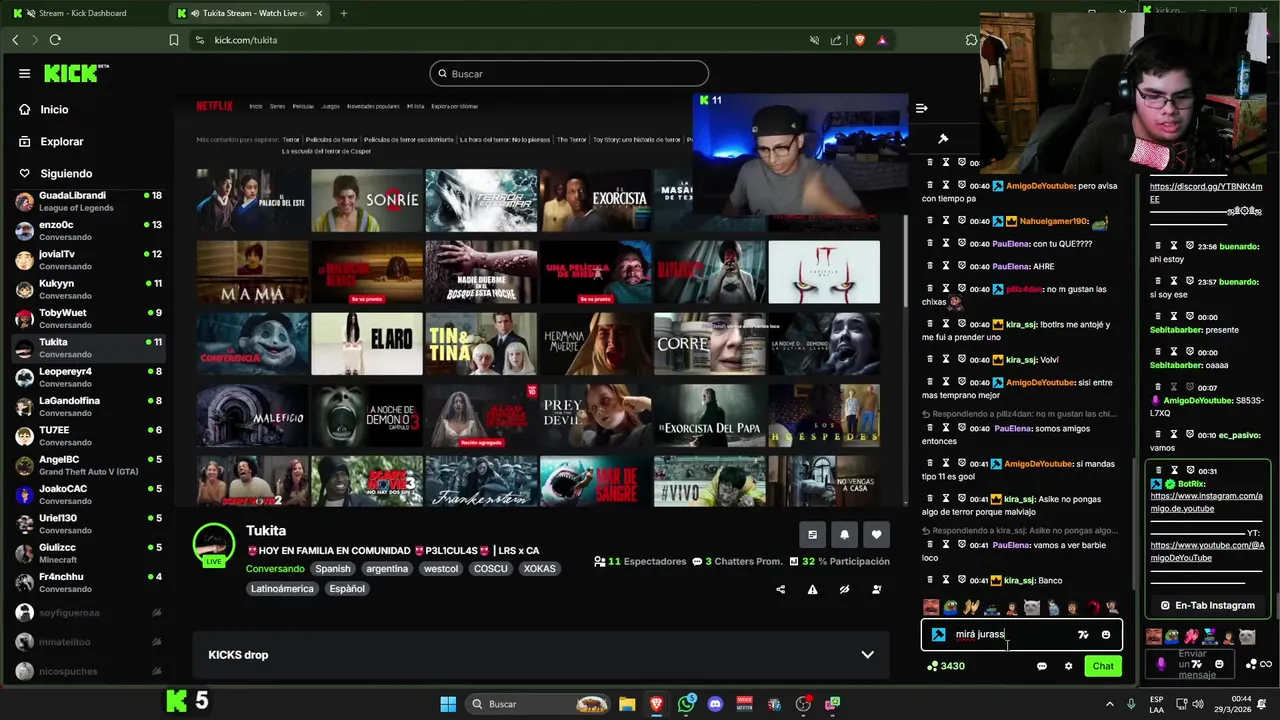Image resolution: width=1280 pixels, height=720 pixels.
Task: Click the 3430 channel points balance
Action: tap(946, 666)
